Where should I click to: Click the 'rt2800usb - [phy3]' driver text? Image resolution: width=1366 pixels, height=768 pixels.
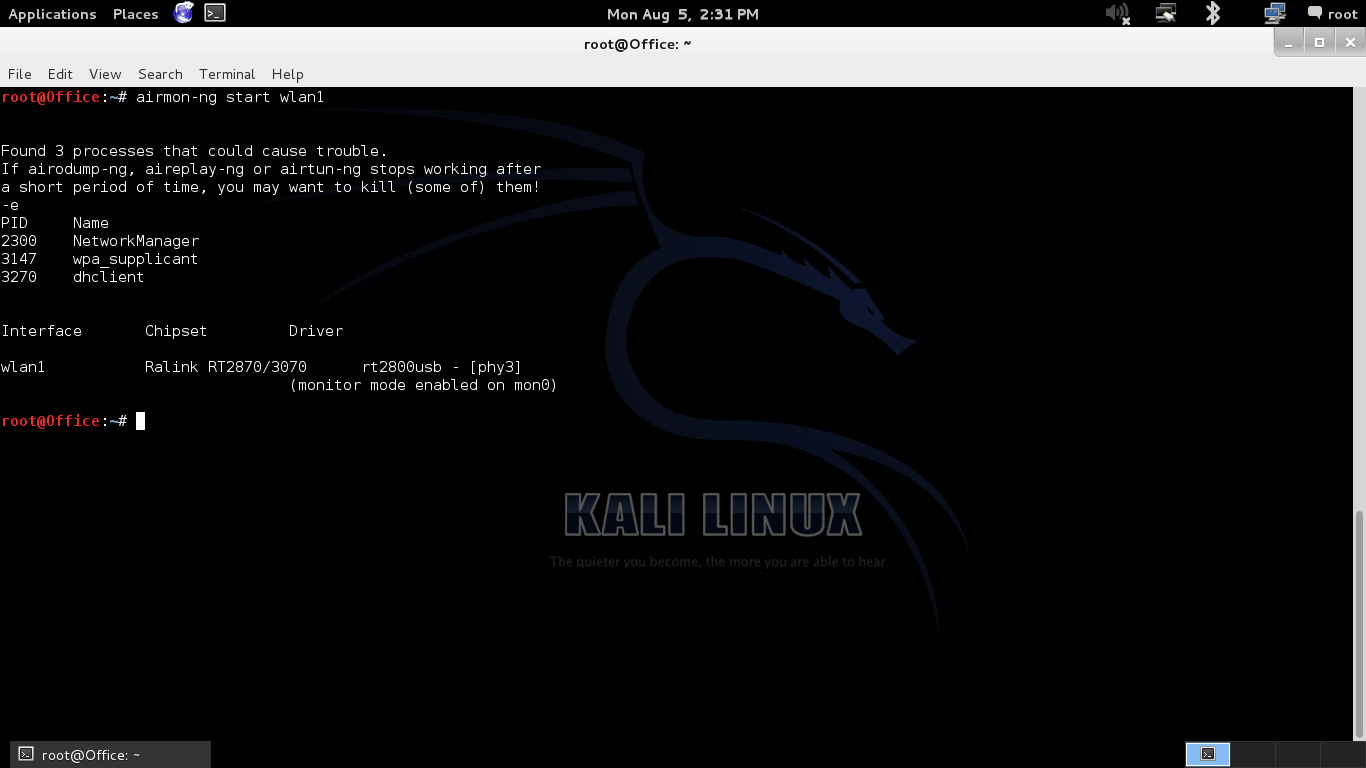(x=442, y=367)
